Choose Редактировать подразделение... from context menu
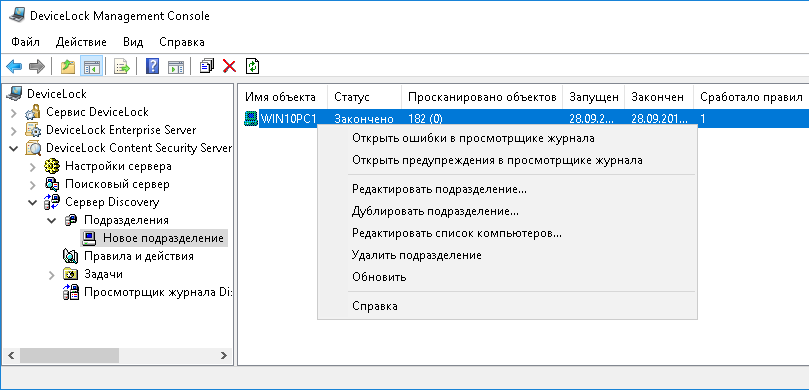Image resolution: width=809 pixels, height=390 pixels. (440, 189)
